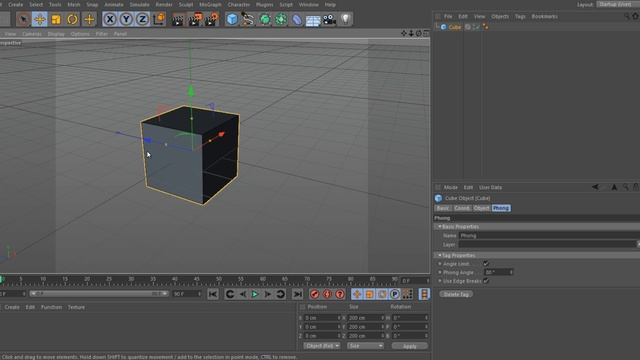Image resolution: width=640 pixels, height=360 pixels.
Task: Click the Apply button
Action: (x=410, y=346)
